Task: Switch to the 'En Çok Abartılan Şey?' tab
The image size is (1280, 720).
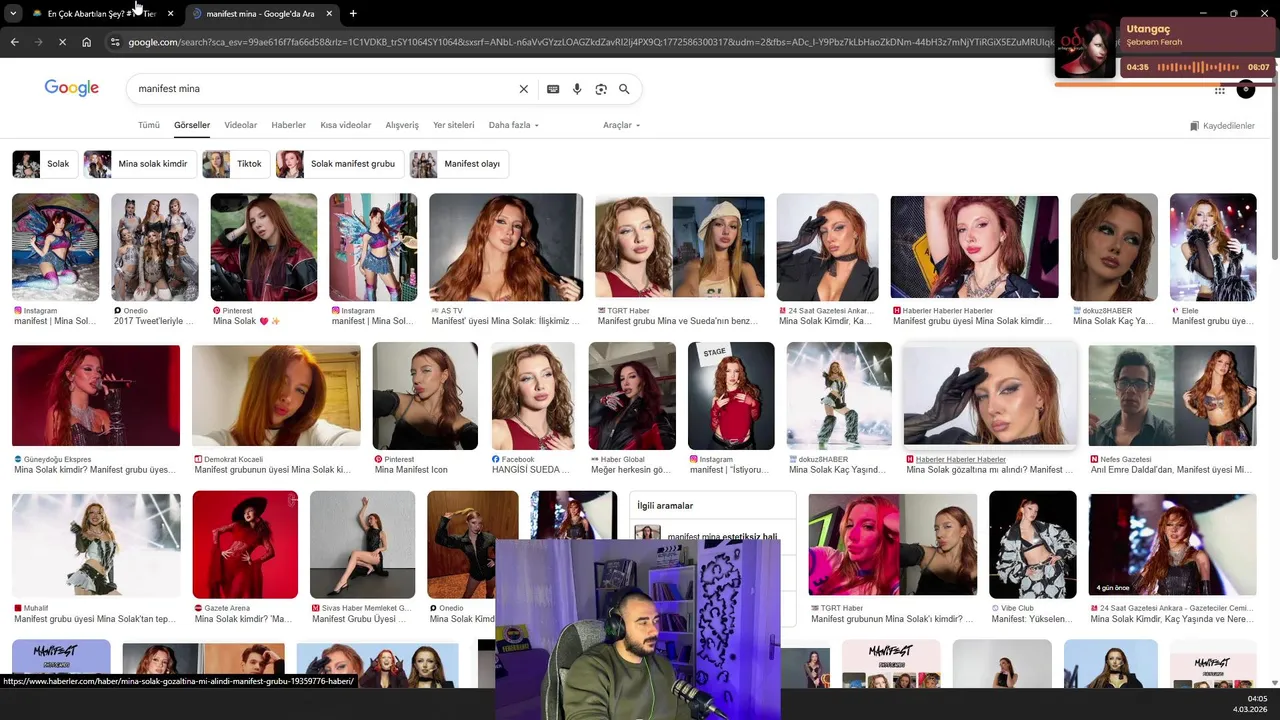Action: pos(100,13)
